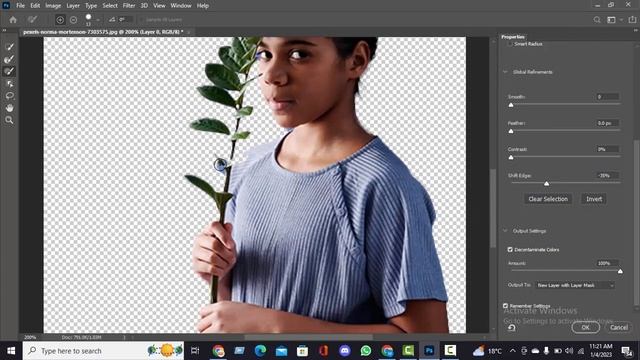Open Microsoft Store from the taskbar
Image resolution: width=640 pixels, height=360 pixels.
coord(302,351)
